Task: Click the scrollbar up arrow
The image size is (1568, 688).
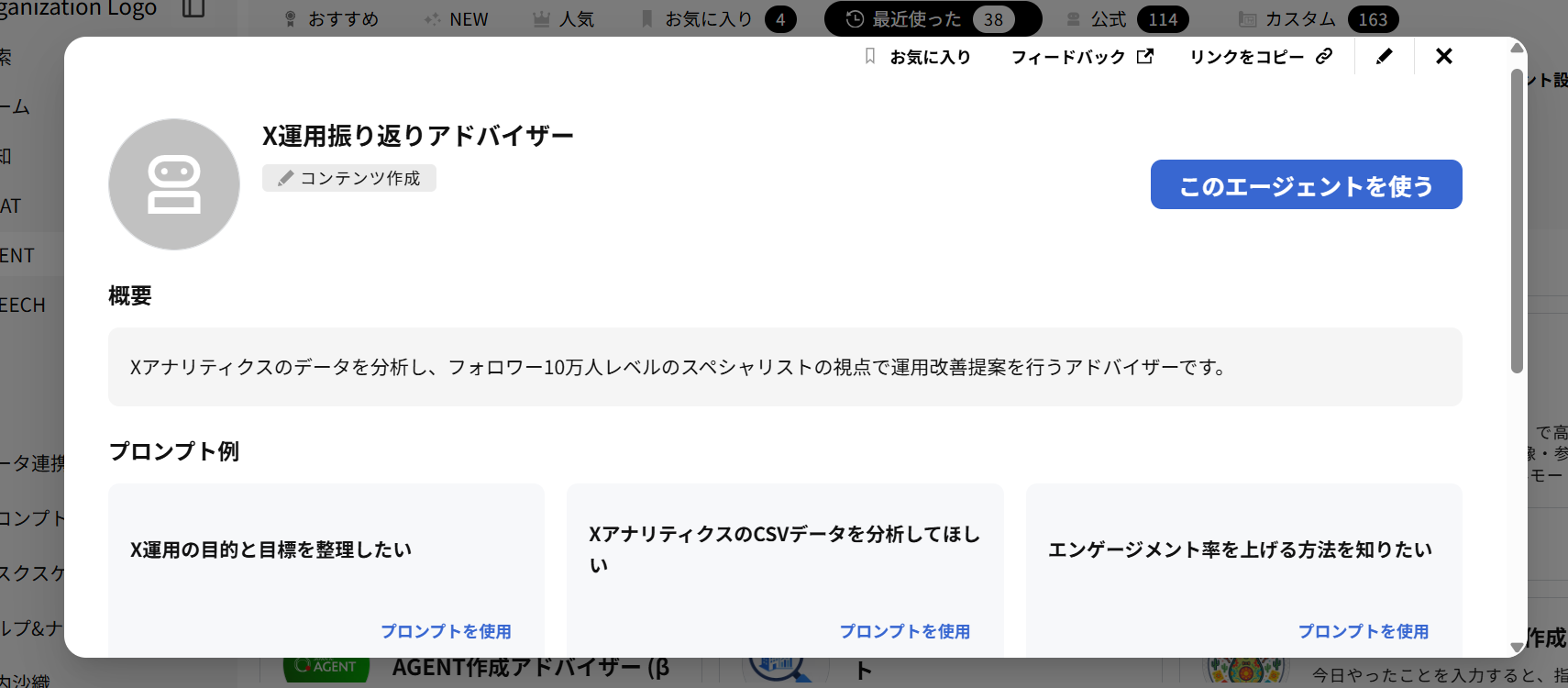Action: (x=1517, y=47)
